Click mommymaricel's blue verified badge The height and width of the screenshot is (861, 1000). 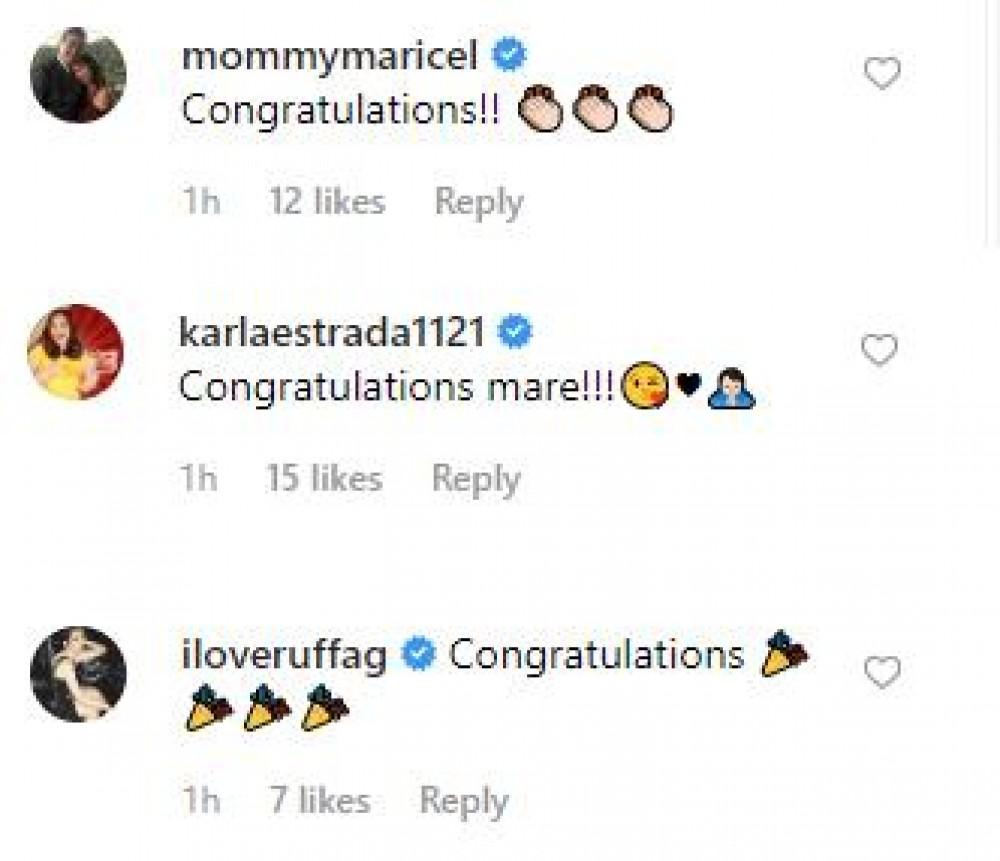tap(512, 57)
